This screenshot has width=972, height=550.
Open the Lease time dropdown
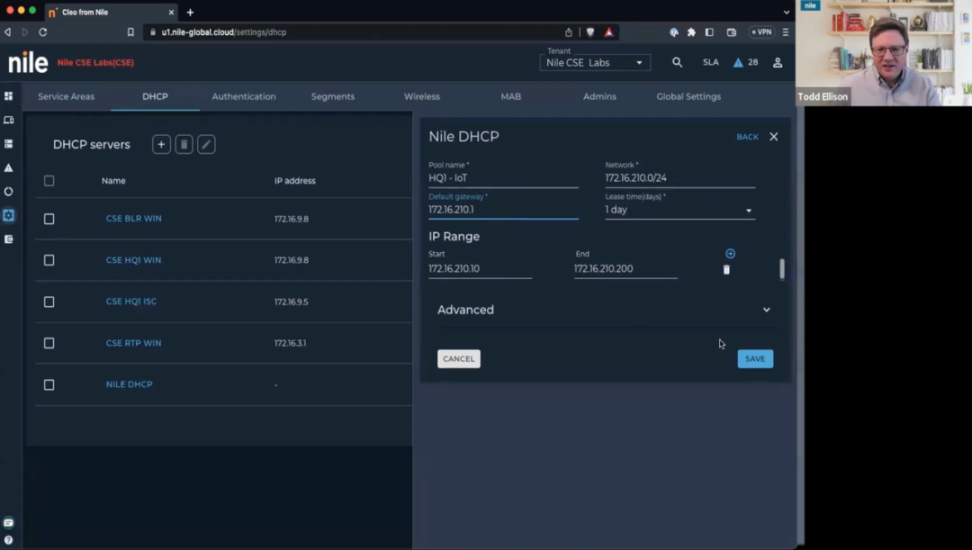pyautogui.click(x=679, y=210)
